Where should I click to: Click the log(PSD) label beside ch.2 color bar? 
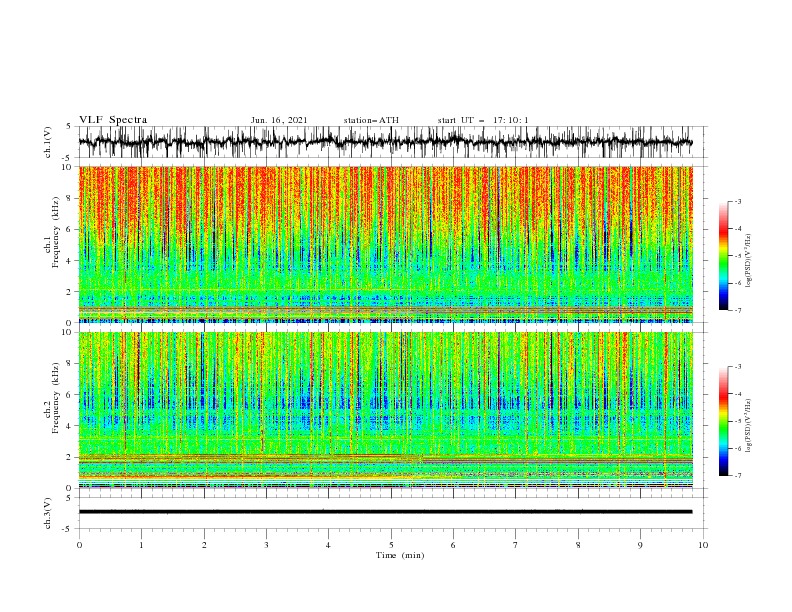[x=749, y=425]
